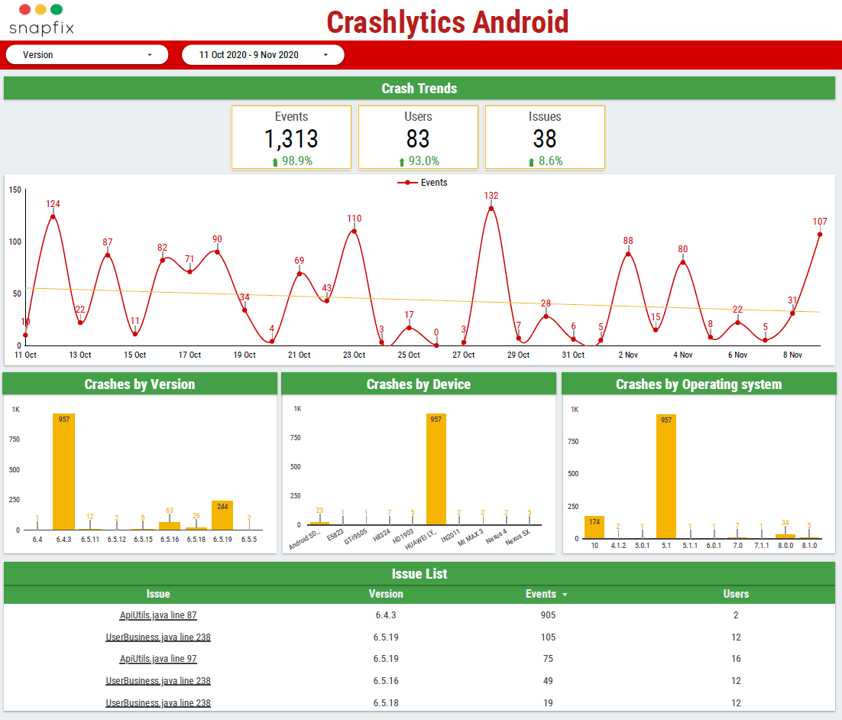Click the 16 users cell
This screenshot has width=842, height=720.
(736, 659)
